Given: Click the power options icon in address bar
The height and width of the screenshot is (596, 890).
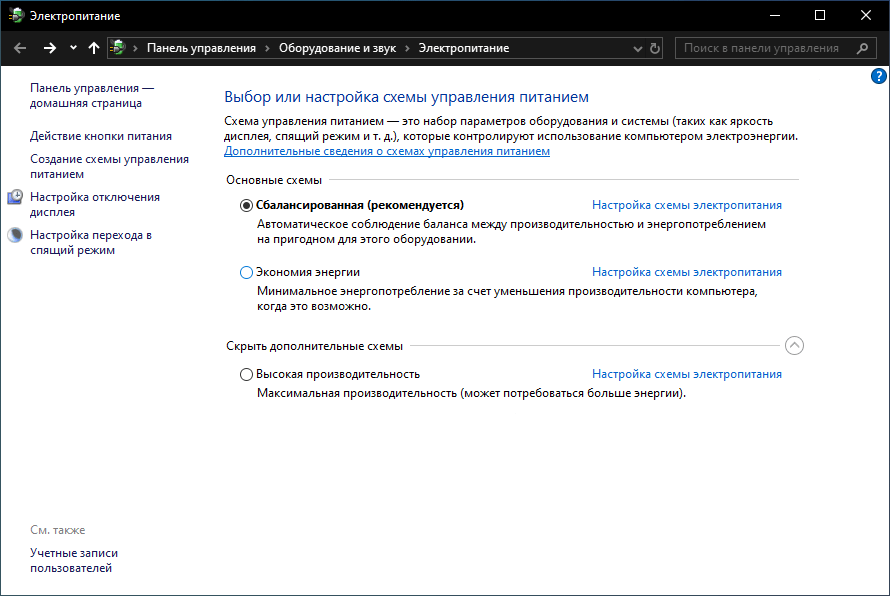Looking at the screenshot, I should point(118,48).
